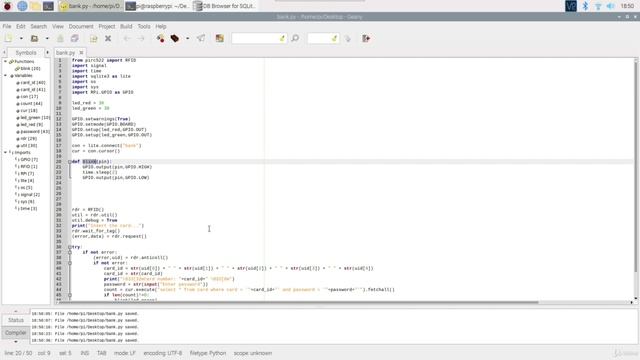
Task: Open the Help menu
Action: pos(161,26)
